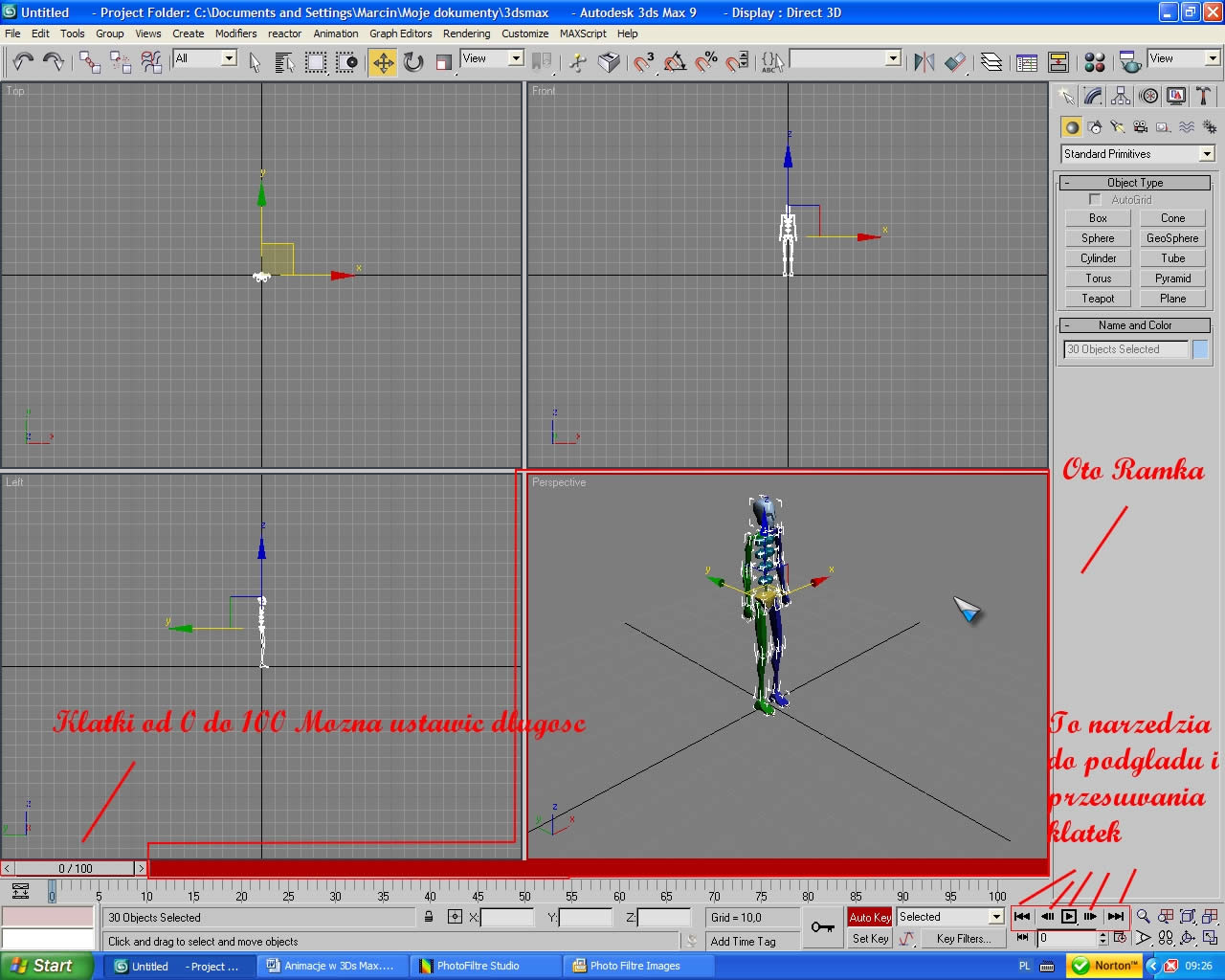Click the Quick Render teapot icon

1130,63
